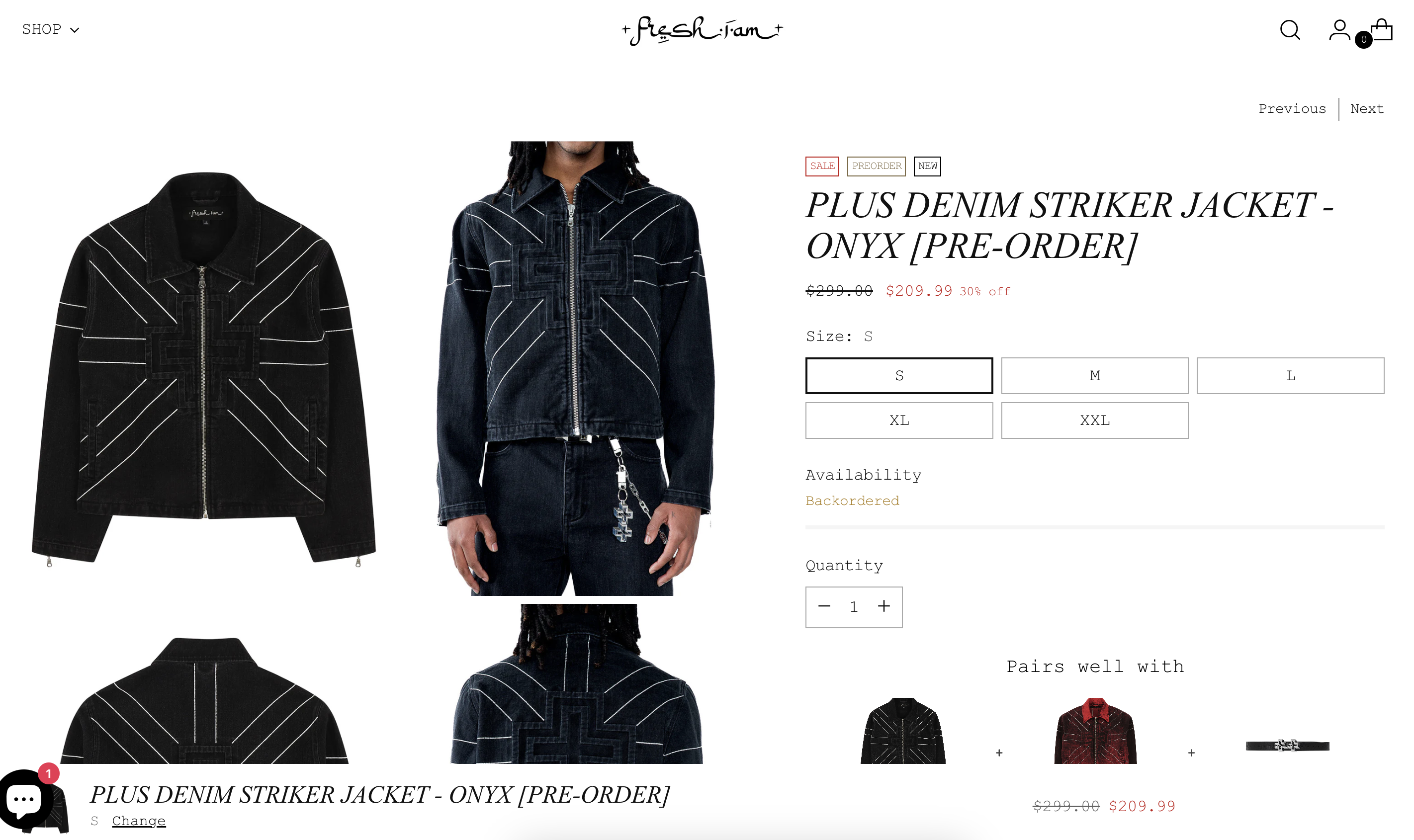Increase quantity with the plus icon
The image size is (1414, 840).
(x=884, y=606)
